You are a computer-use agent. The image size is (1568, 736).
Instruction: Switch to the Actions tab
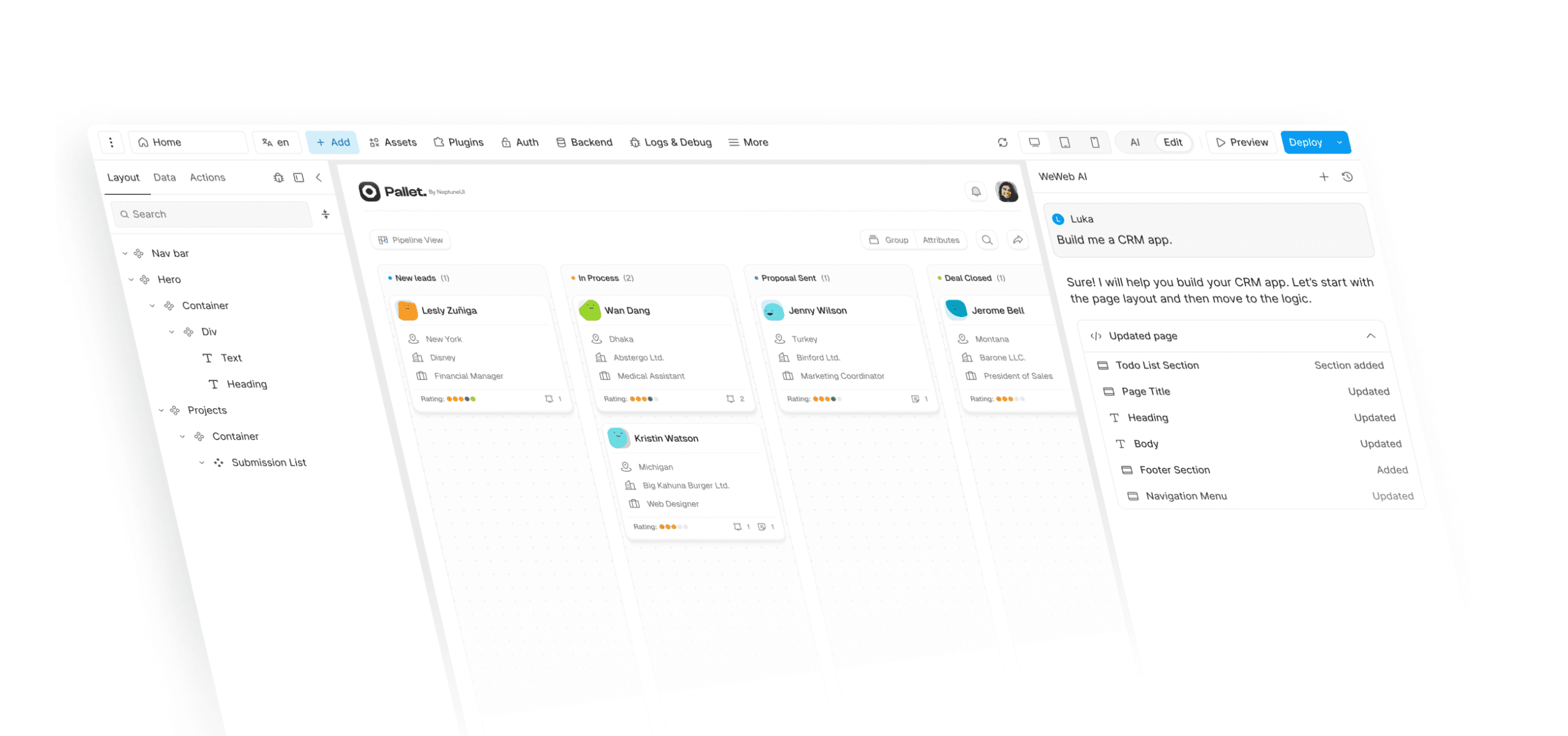point(207,177)
